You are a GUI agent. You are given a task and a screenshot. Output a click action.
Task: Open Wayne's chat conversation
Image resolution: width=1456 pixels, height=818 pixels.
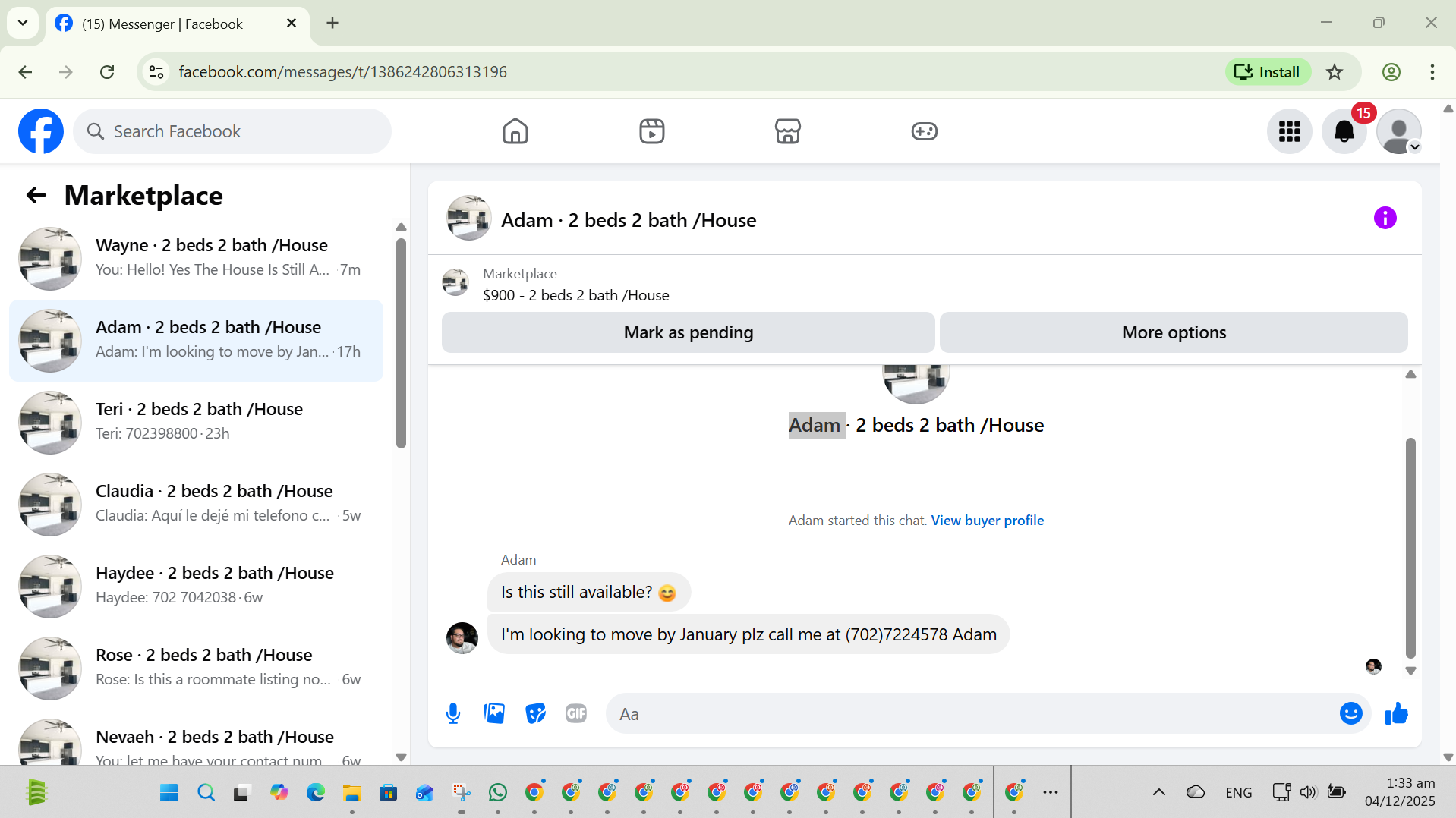point(196,258)
